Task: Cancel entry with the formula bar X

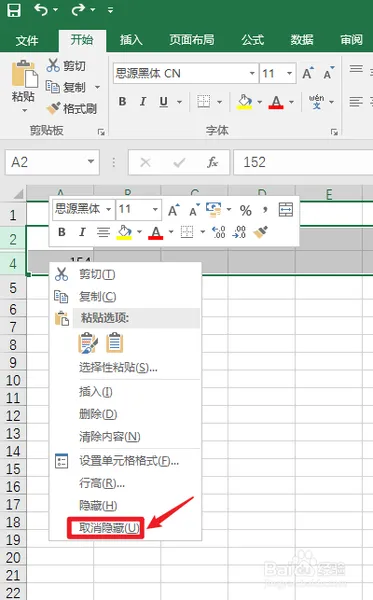Action: click(x=145, y=163)
